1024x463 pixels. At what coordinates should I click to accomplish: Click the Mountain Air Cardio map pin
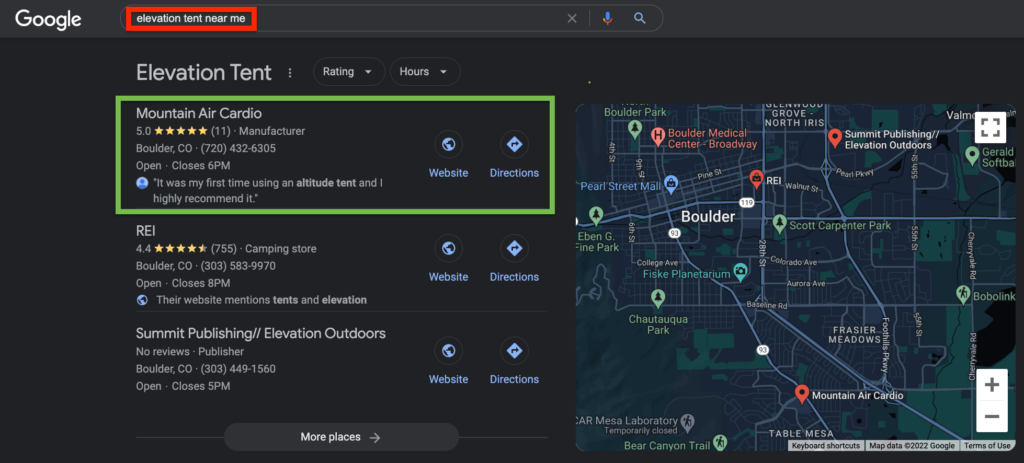(802, 394)
